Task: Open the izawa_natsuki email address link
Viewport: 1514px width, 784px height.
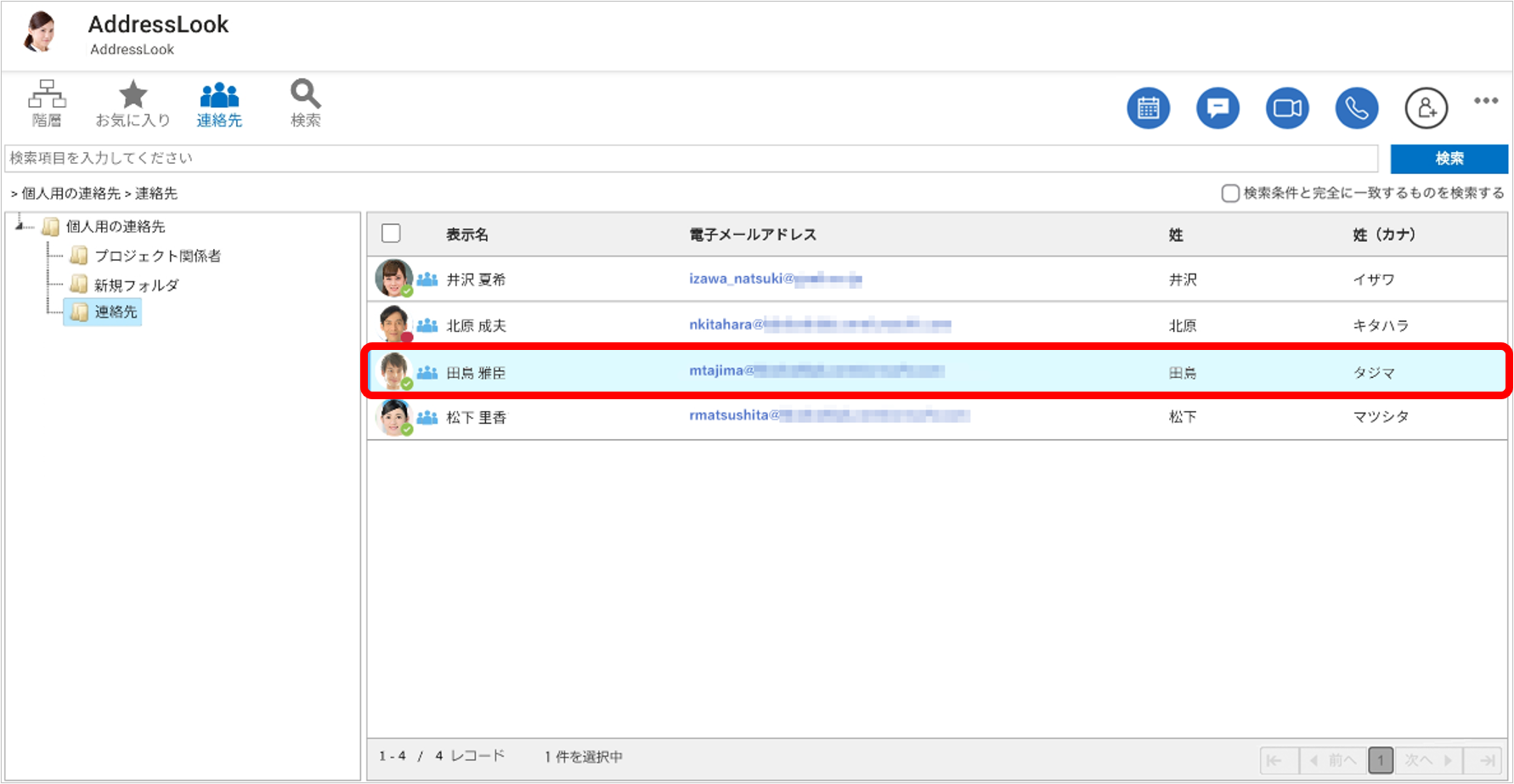Action: (775, 279)
